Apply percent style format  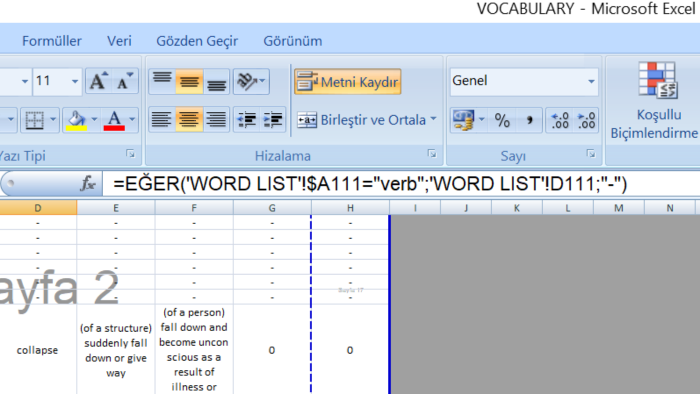tap(502, 120)
